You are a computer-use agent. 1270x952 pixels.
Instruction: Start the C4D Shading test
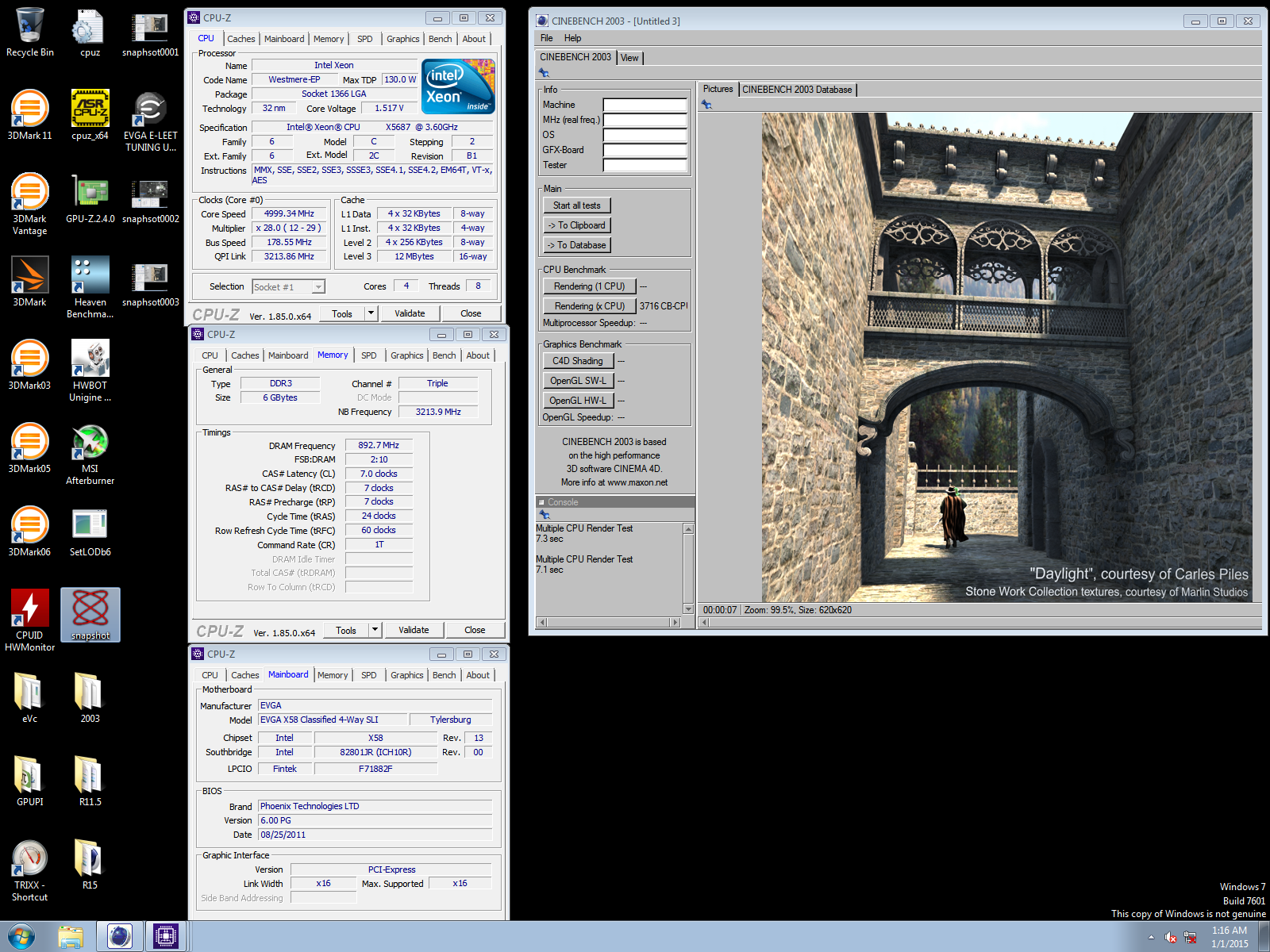coord(578,361)
